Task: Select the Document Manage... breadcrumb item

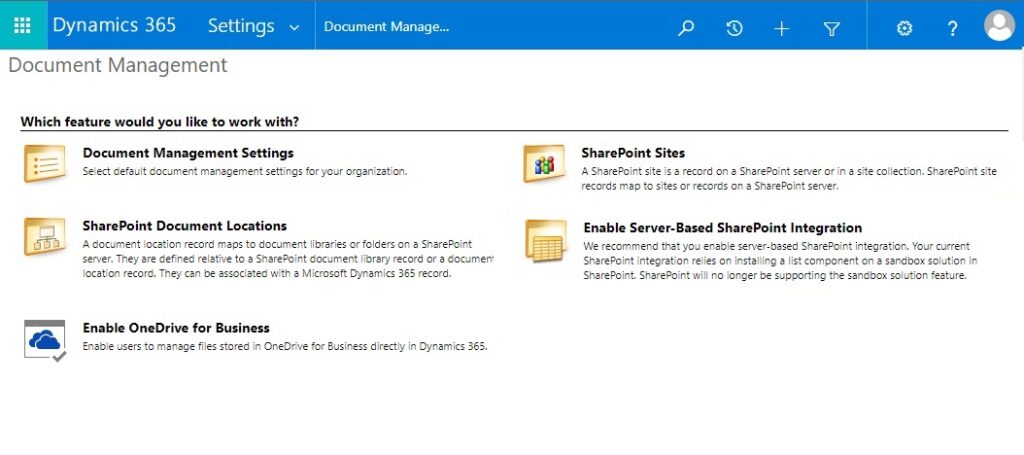Action: coord(387,27)
